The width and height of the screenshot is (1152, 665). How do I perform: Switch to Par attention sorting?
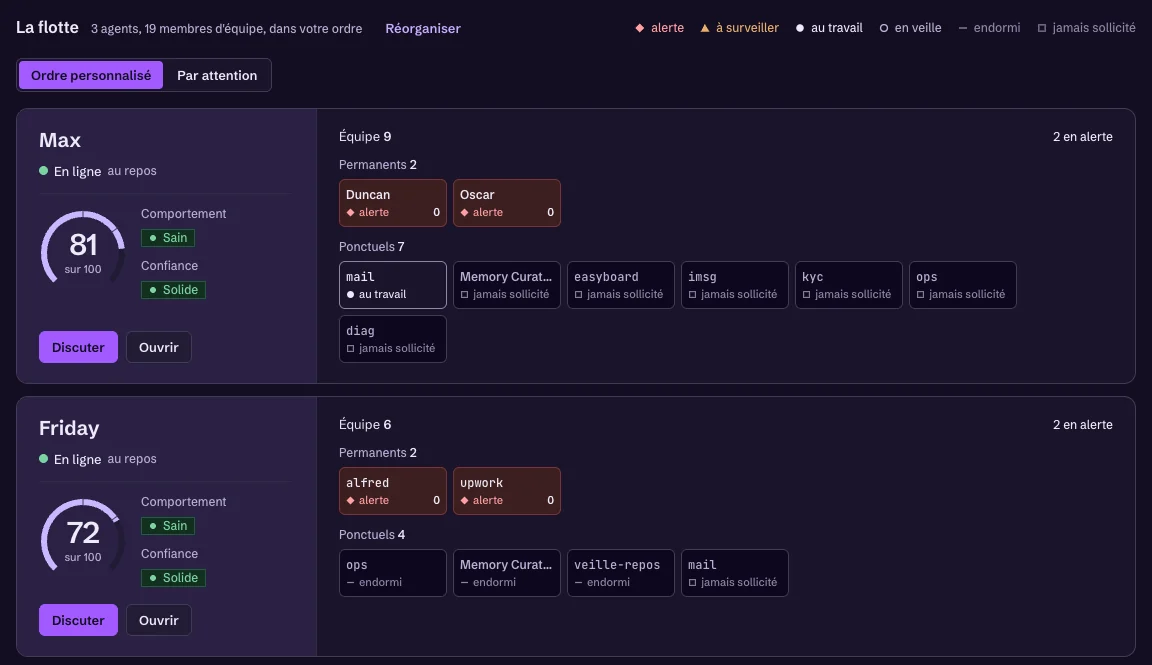point(217,75)
